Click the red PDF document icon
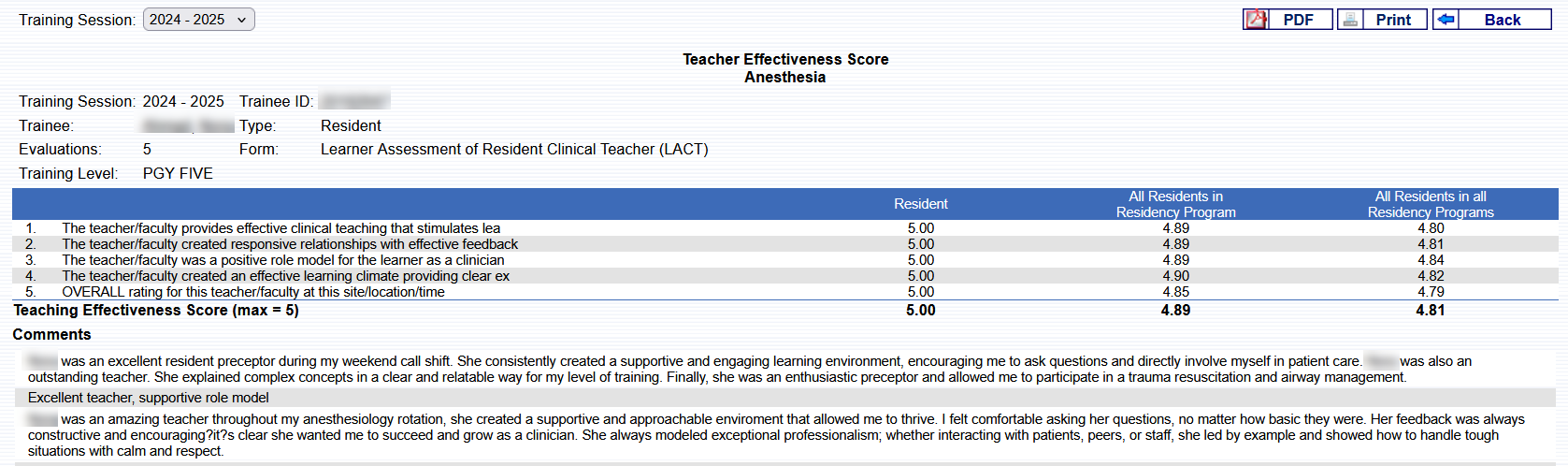 [1256, 20]
